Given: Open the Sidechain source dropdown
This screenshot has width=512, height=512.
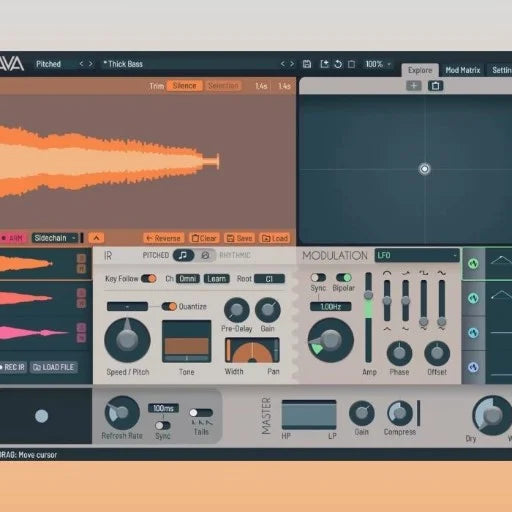Looking at the screenshot, I should [x=55, y=238].
